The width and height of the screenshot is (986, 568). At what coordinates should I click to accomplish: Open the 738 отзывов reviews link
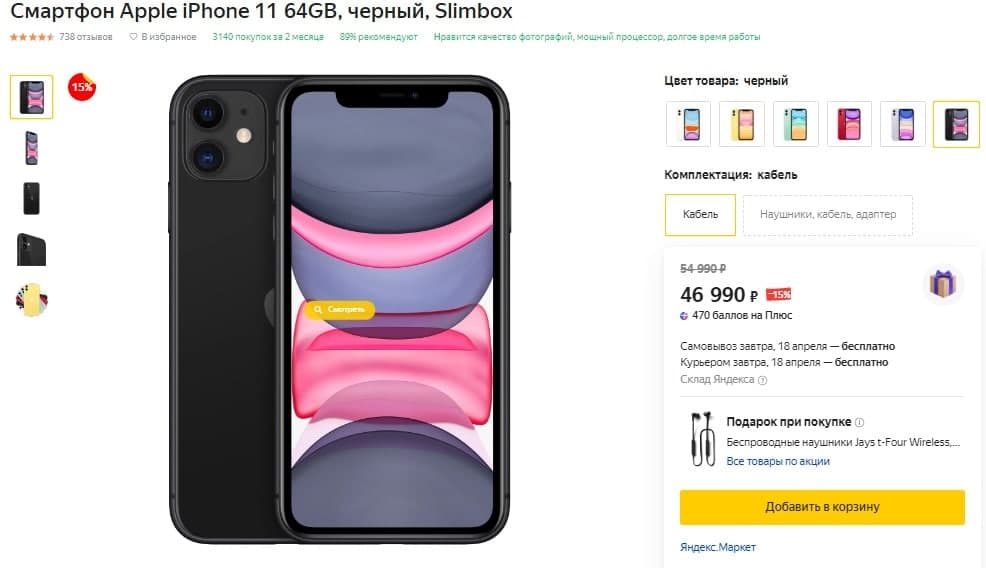[x=86, y=37]
